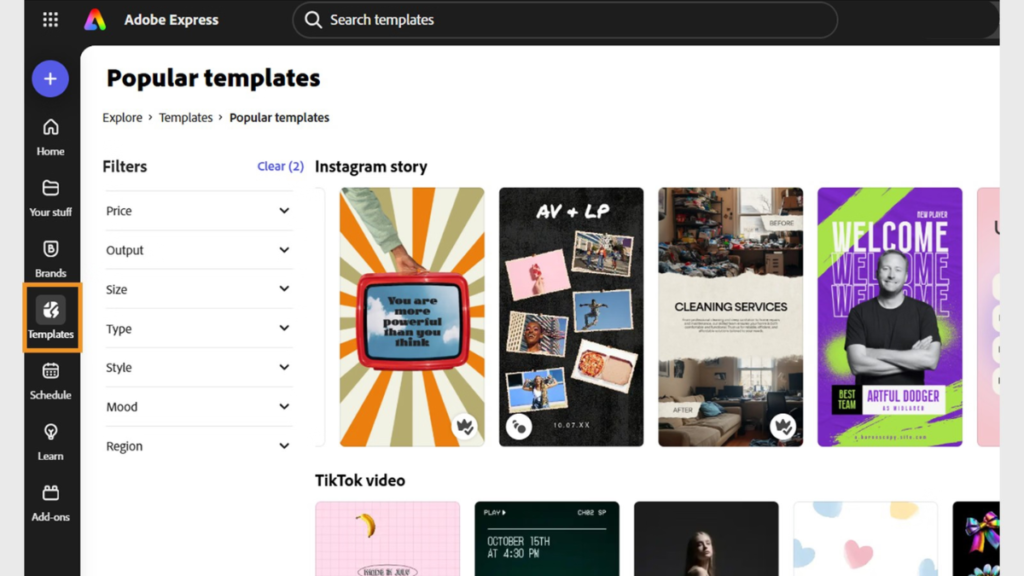Click inside the Search templates field

450,19
